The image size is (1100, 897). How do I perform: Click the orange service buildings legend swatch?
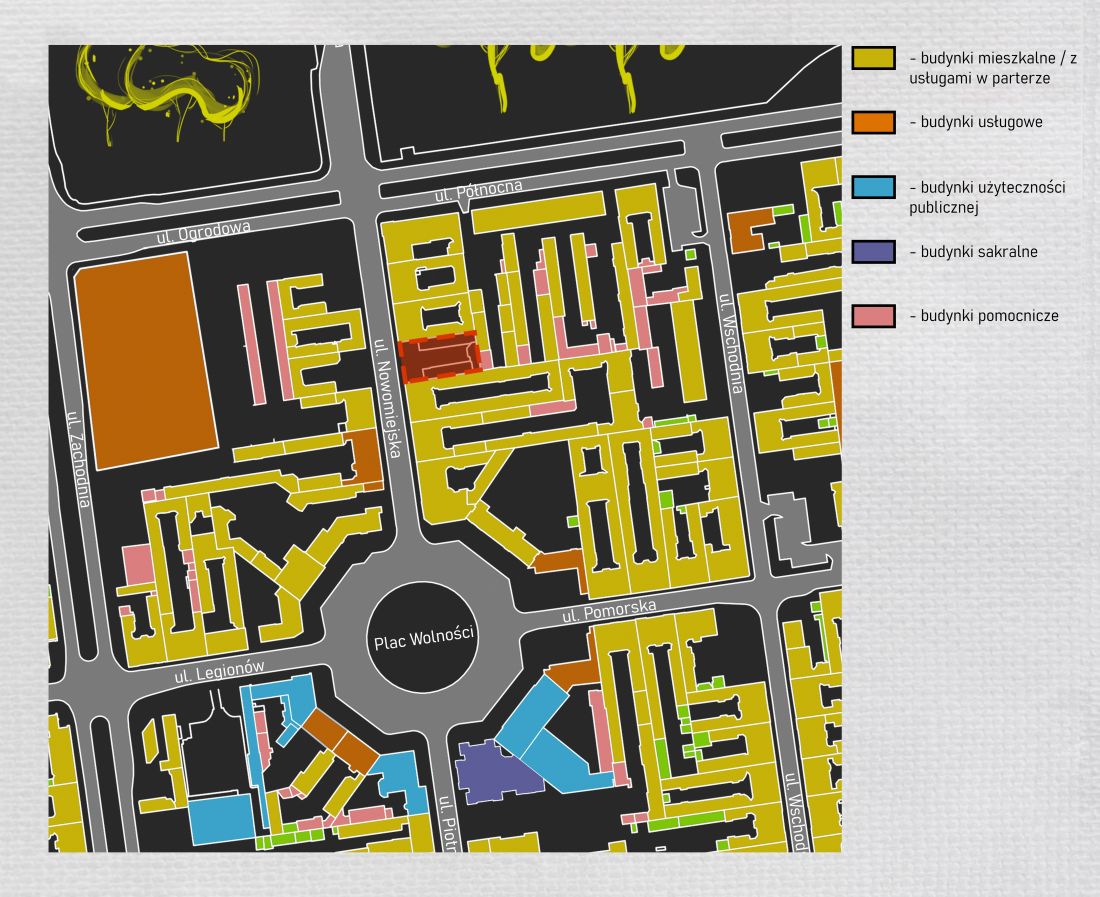(x=873, y=122)
